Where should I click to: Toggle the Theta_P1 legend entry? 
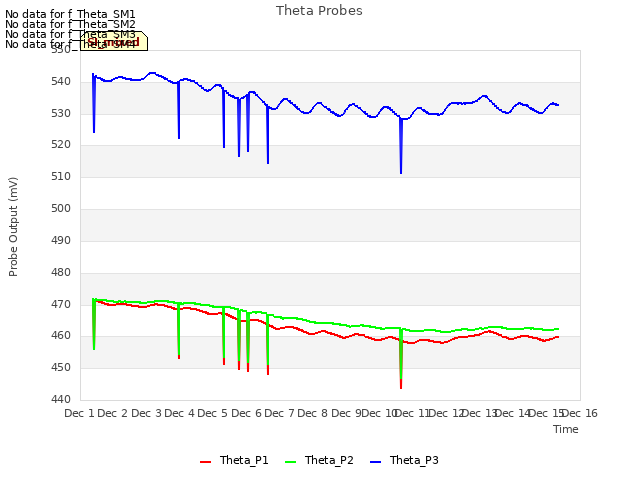(234, 460)
